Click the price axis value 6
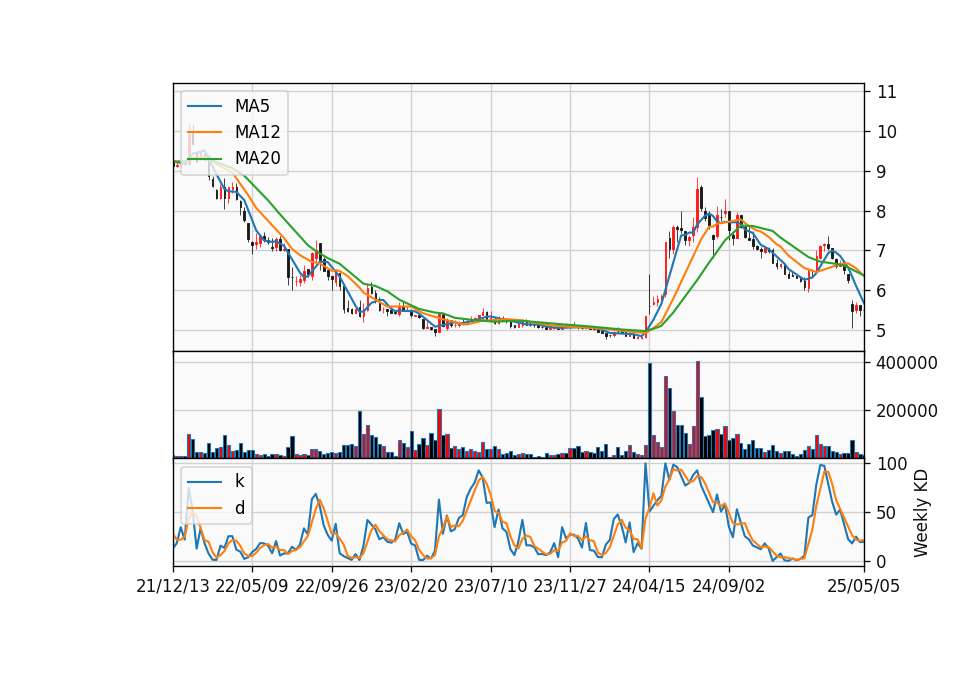 (x=882, y=291)
